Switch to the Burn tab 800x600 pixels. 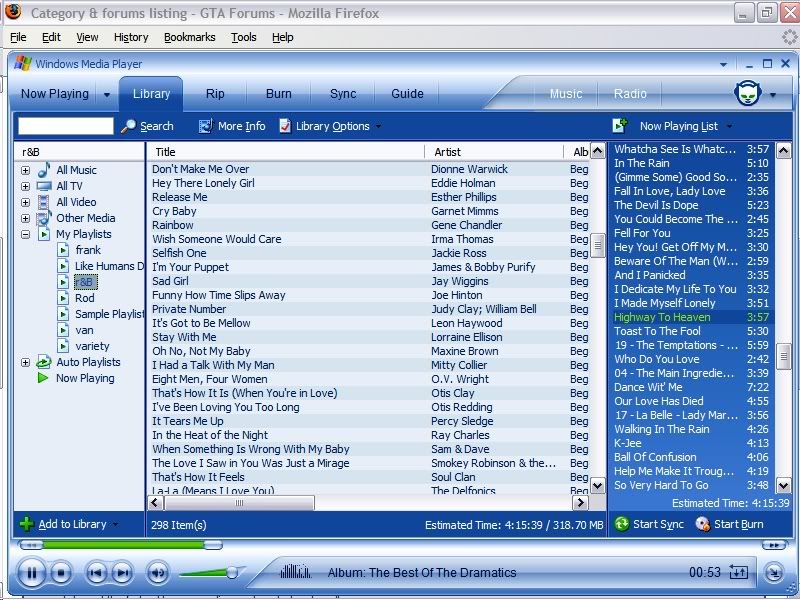coord(279,94)
